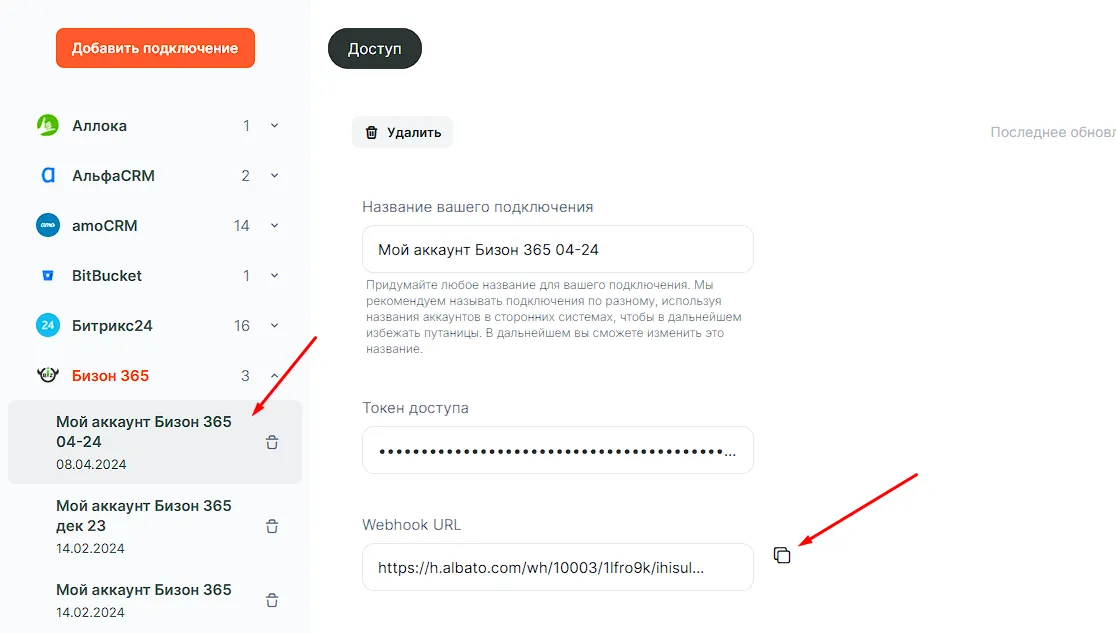Click the amoCRM logo icon
The width and height of the screenshot is (1116, 633).
48,226
